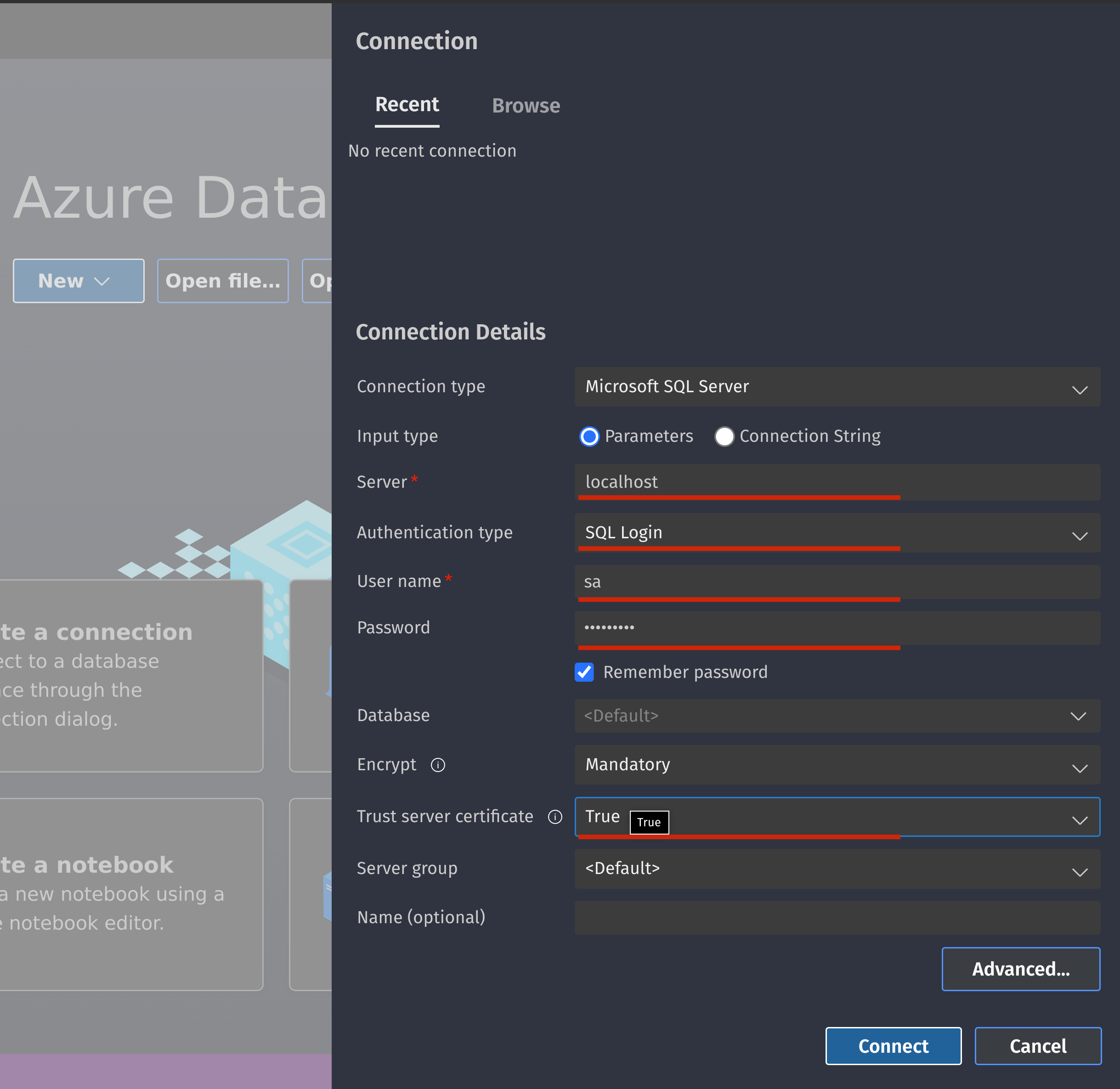The image size is (1120, 1089).
Task: Uncheck the Remember password checkbox
Action: coord(584,672)
